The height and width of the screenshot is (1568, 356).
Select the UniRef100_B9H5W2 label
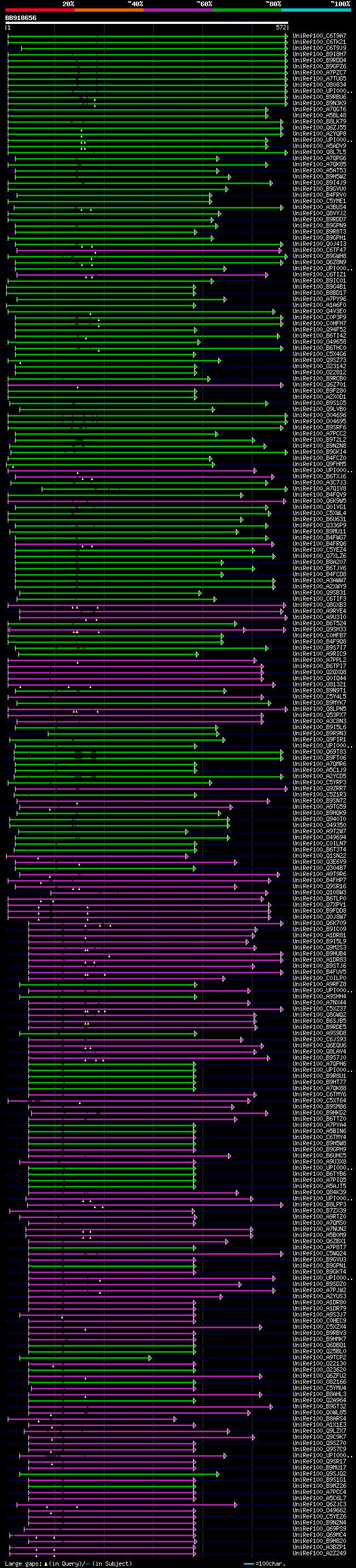(x=319, y=176)
